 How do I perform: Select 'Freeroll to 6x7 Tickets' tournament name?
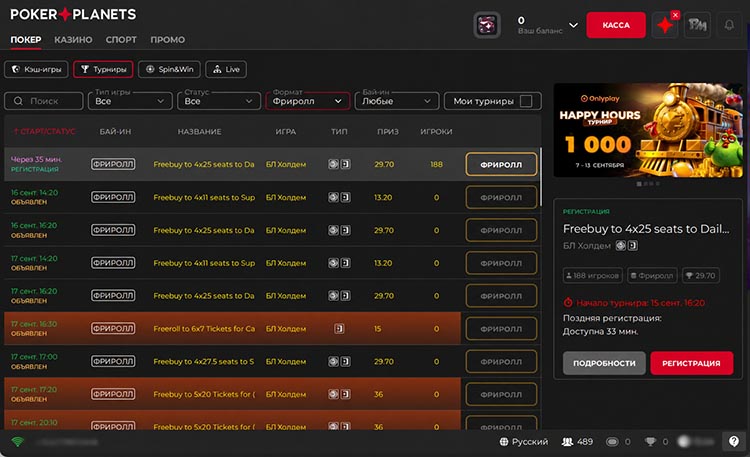tap(204, 329)
